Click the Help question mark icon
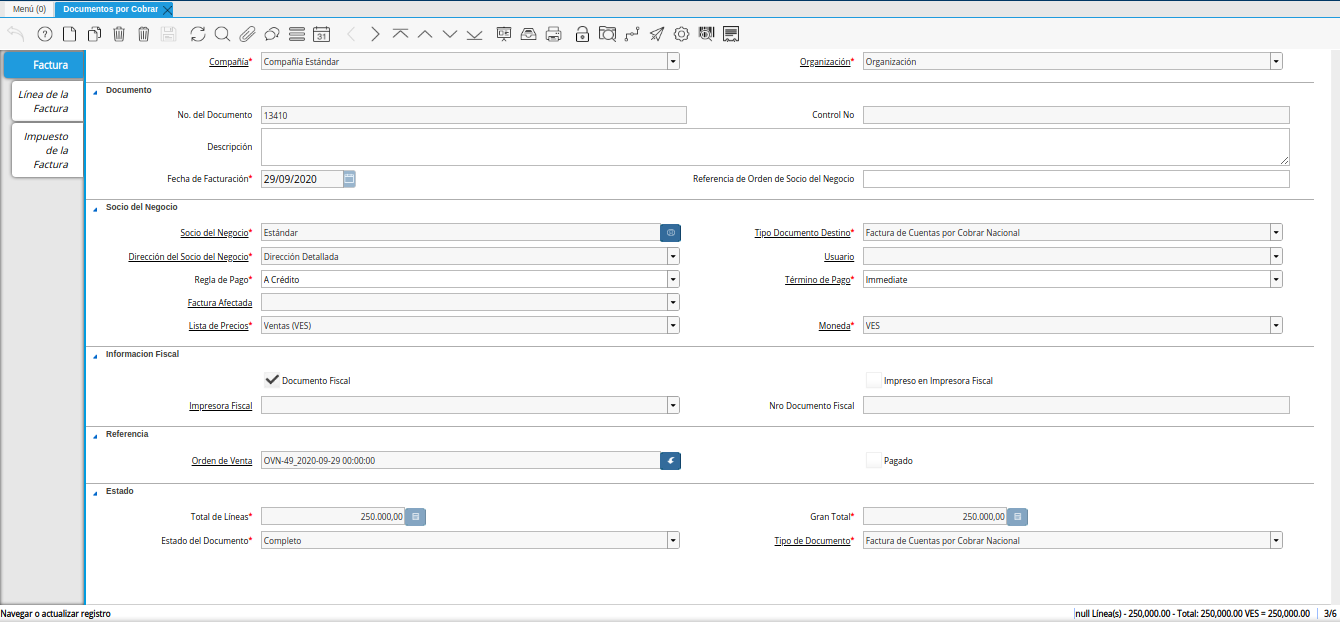Image resolution: width=1340 pixels, height=622 pixels. click(x=44, y=34)
